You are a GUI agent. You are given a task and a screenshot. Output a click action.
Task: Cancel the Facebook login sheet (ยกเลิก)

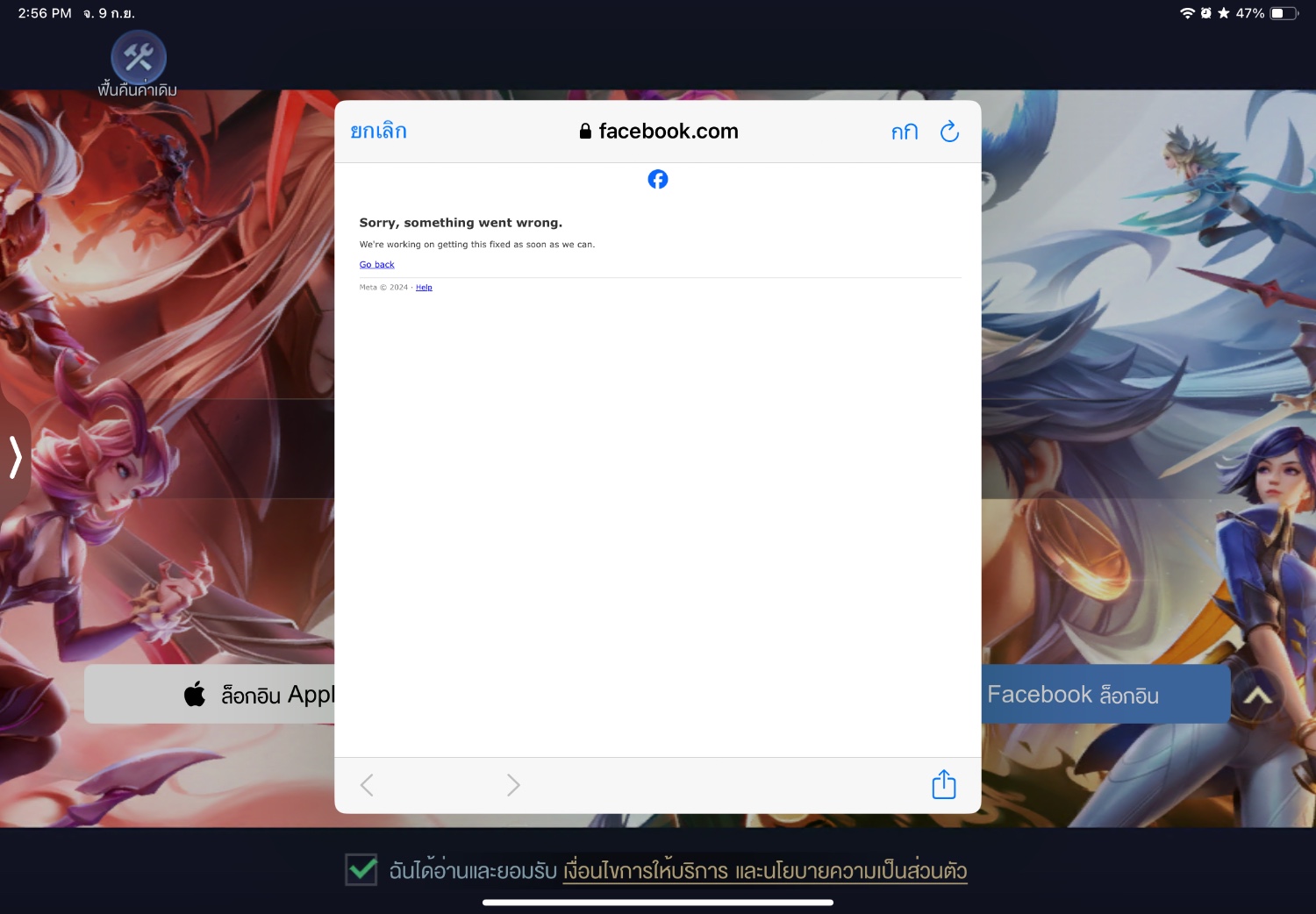378,132
